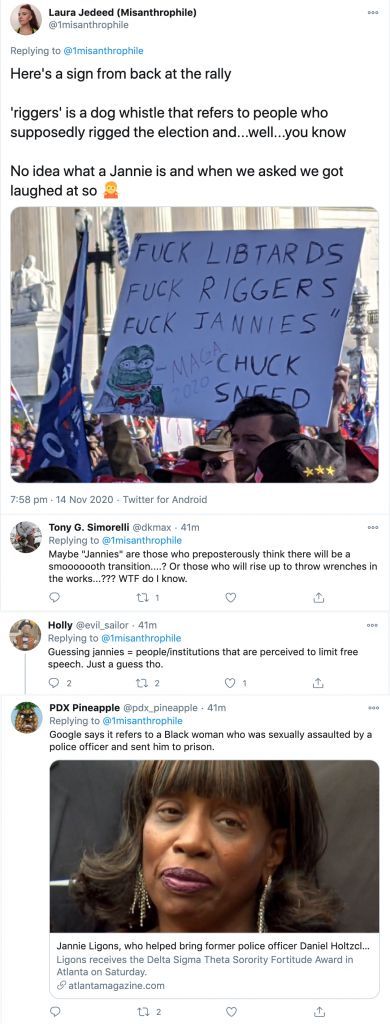Image resolution: width=390 pixels, height=1024 pixels.
Task: Retweet PDX Pineapple's reply
Action: 148,1012
